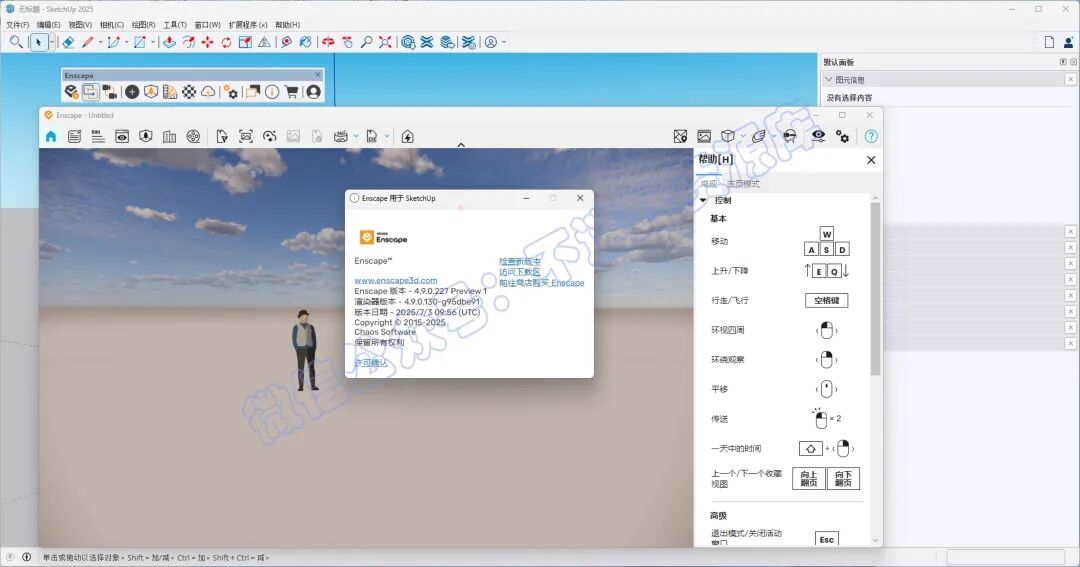Open the 编辑(E) menu

coord(48,25)
